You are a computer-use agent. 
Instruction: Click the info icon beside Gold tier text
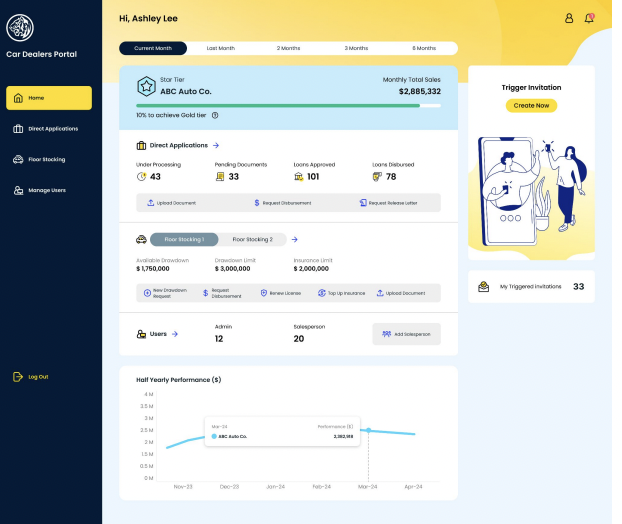coord(215,115)
